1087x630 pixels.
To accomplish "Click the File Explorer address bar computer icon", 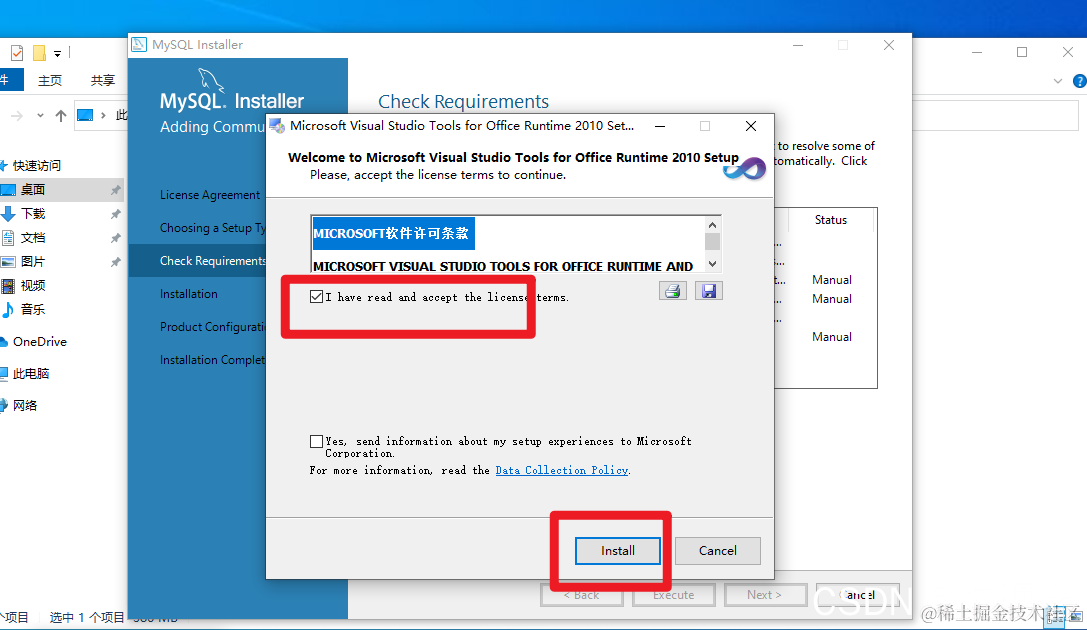I will pos(85,115).
